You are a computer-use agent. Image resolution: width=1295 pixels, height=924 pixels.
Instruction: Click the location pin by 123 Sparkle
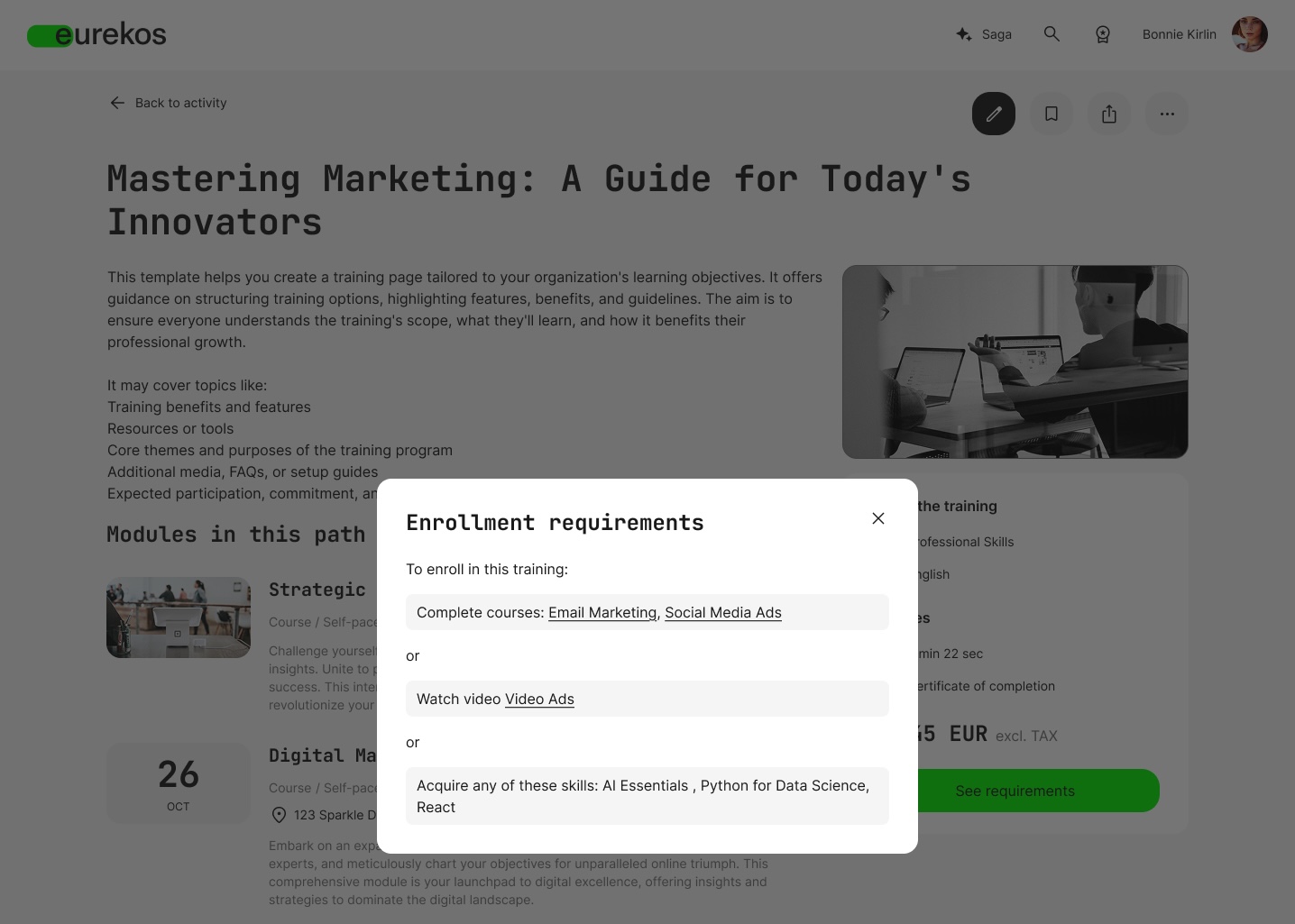pos(279,815)
